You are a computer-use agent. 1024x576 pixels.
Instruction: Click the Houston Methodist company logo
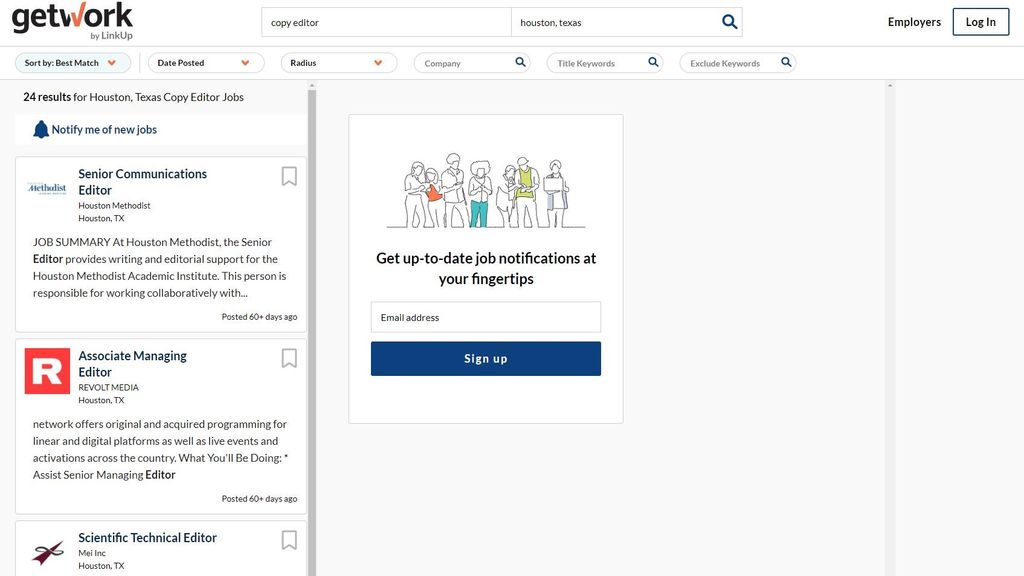pos(46,187)
